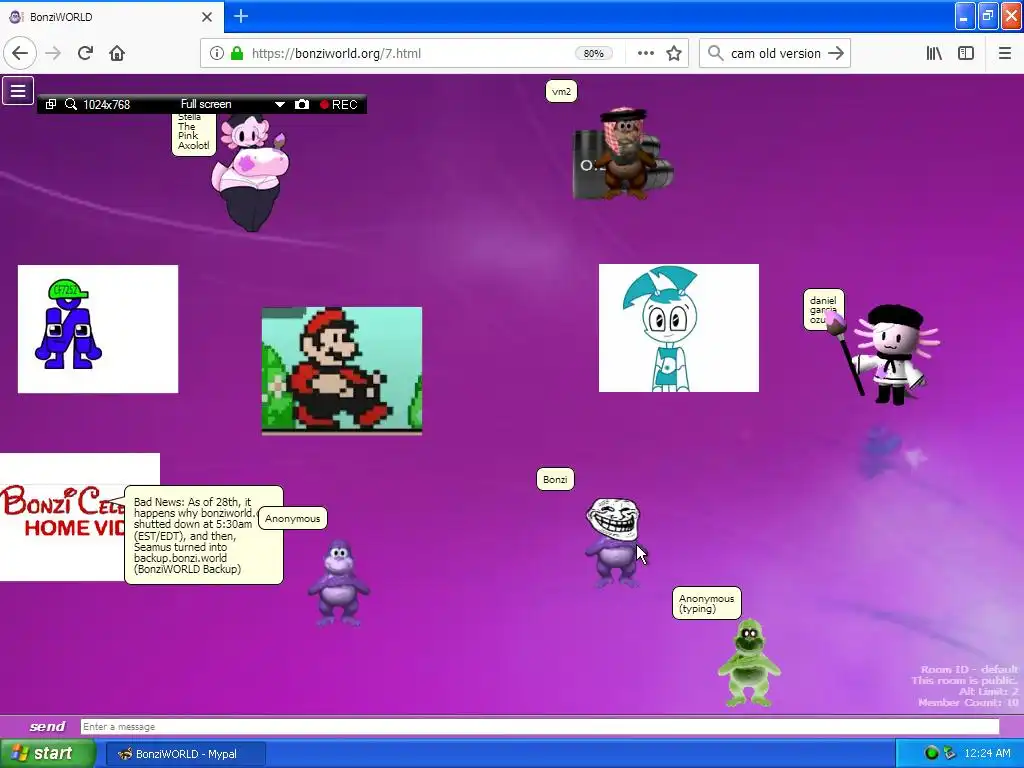Bookmark this page with the star
Screen dimensions: 1024x768
coord(674,54)
